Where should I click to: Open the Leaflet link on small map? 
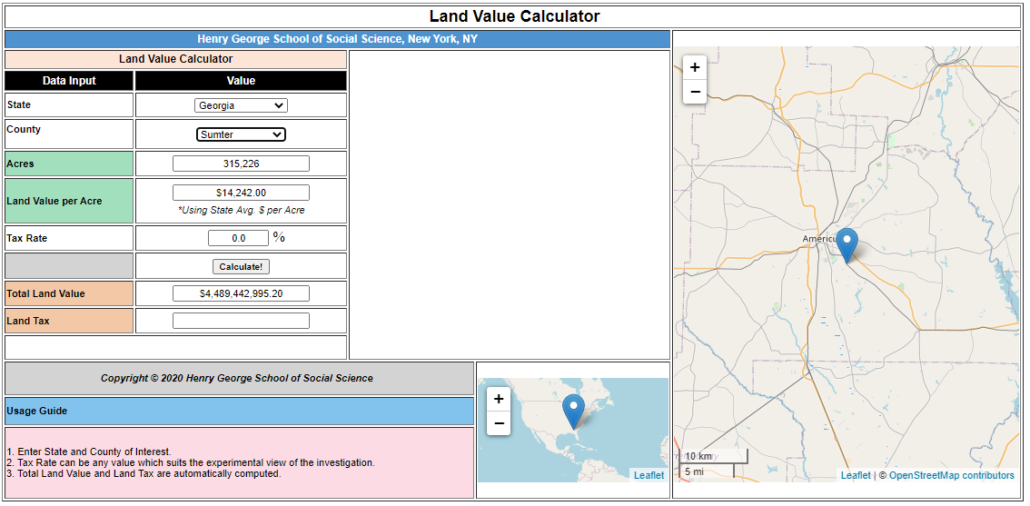pos(649,475)
